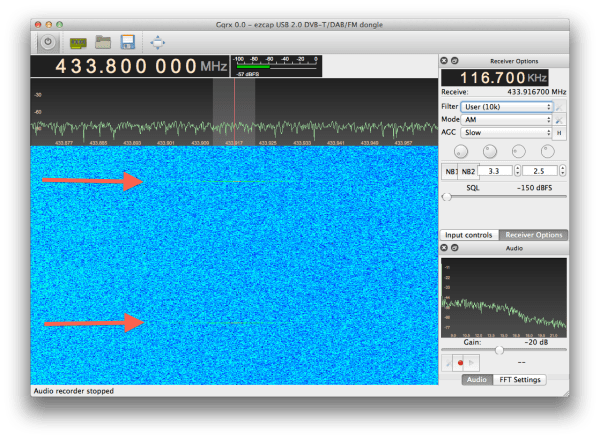Switch to the FFT Settings tab
The width and height of the screenshot is (600, 439).
(520, 380)
